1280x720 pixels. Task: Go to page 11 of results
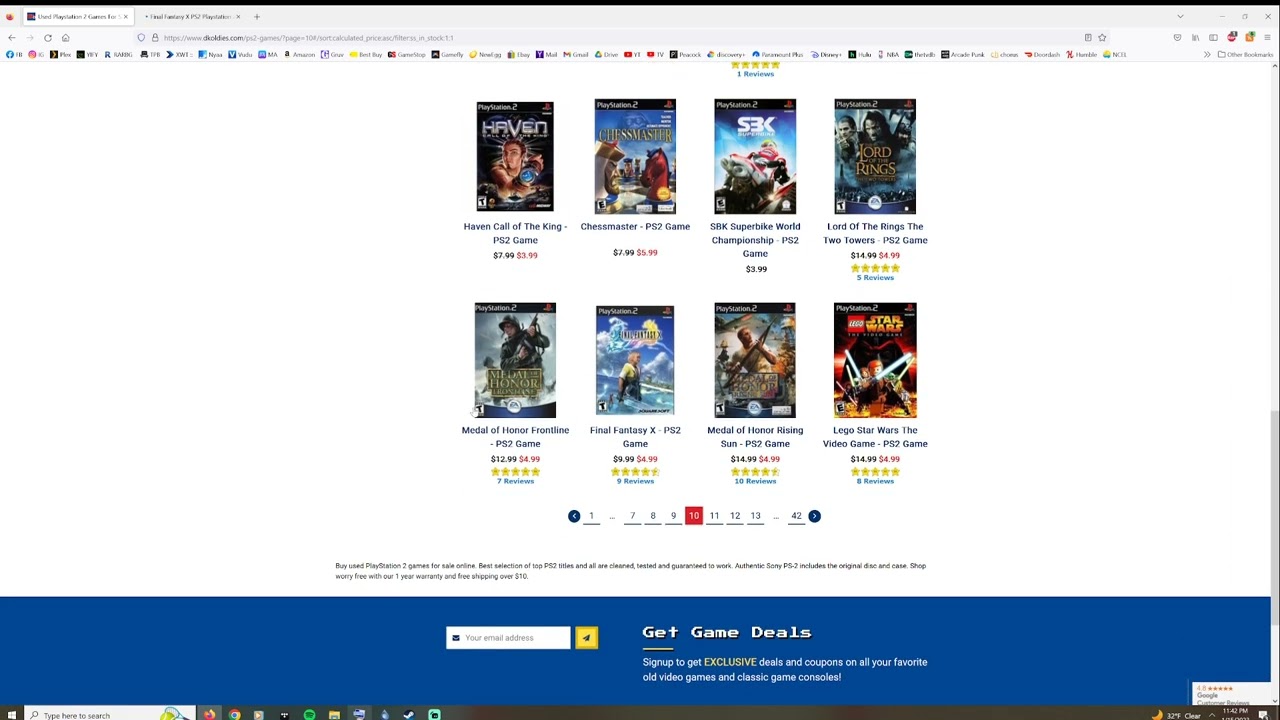point(714,516)
